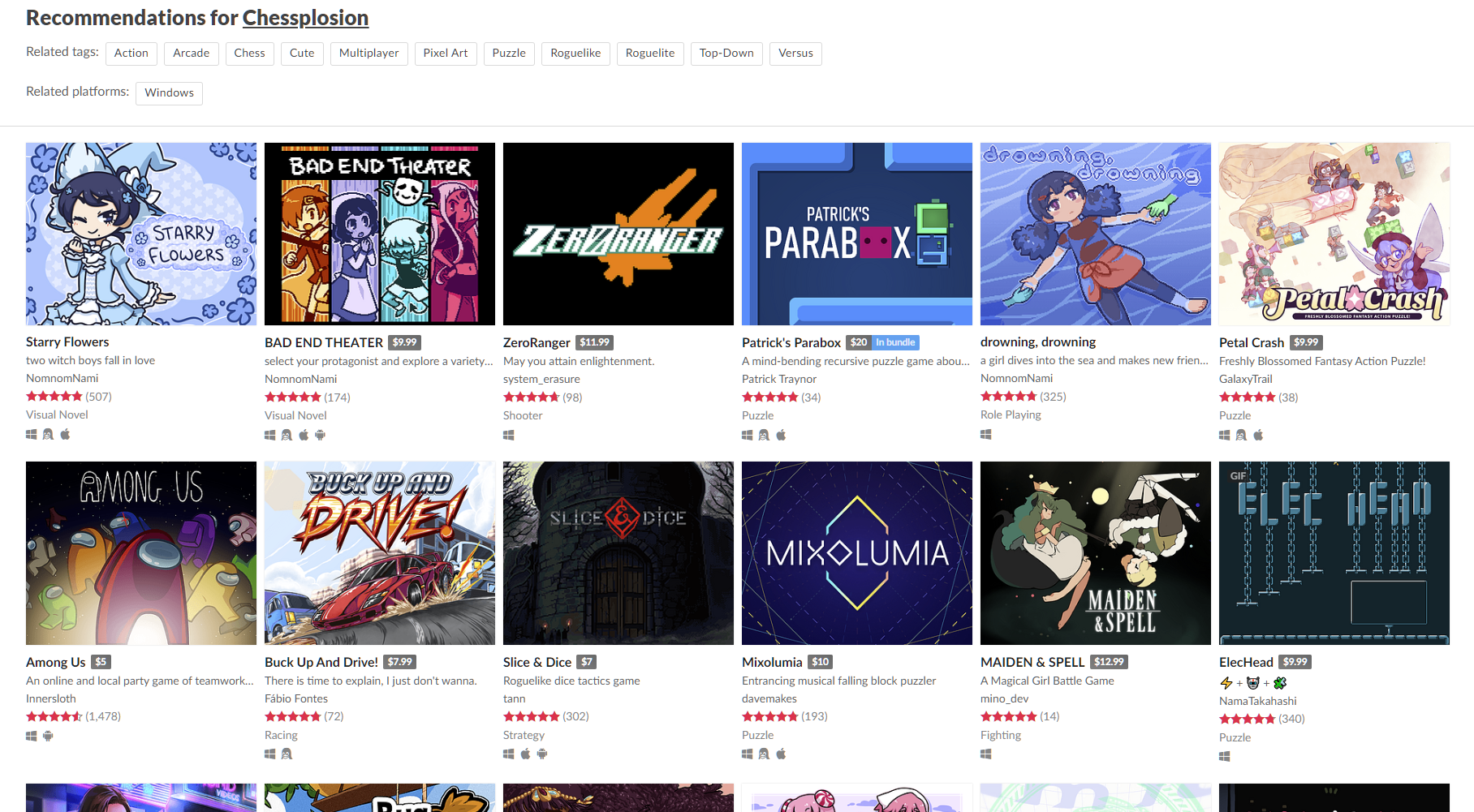This screenshot has height=812, width=1474.
Task: Select the Roguelike tag
Action: (575, 53)
